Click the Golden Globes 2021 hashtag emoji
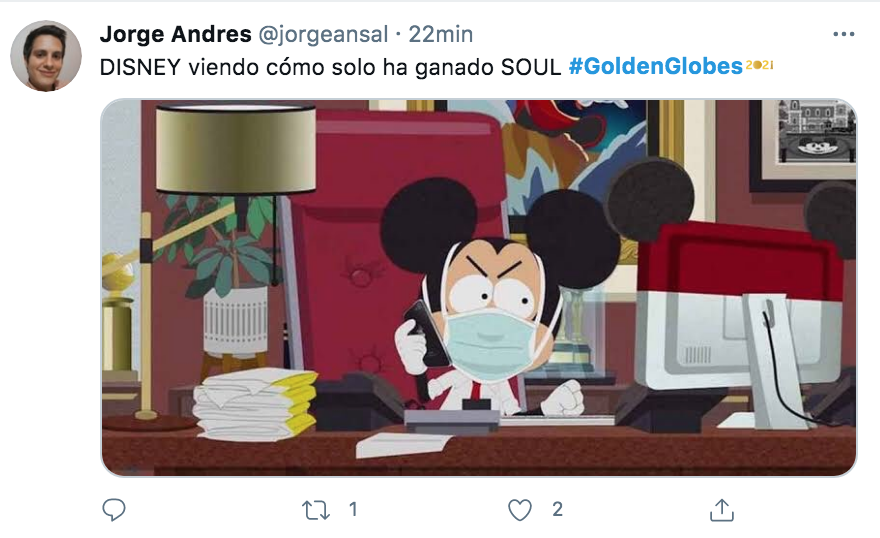Viewport: 880px width, 538px height. 759,66
